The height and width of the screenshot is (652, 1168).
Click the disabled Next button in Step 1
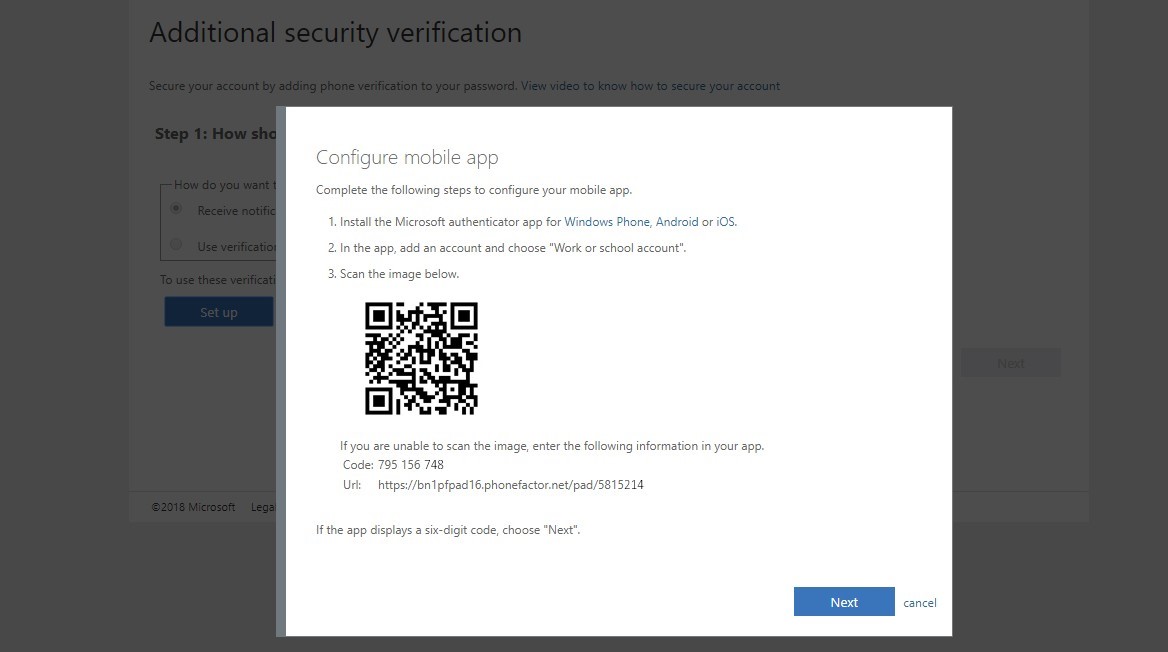coord(1010,362)
